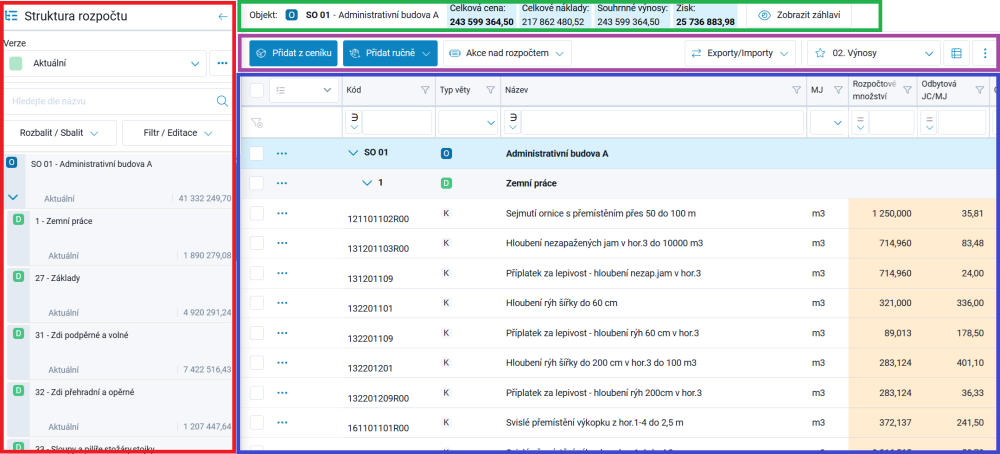The image size is (1000, 454).
Task: Toggle Zobrazit záhlaví eye button
Action: tap(799, 15)
